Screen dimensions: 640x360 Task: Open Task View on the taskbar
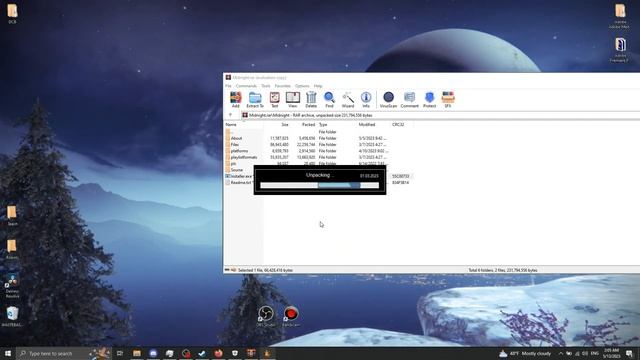click(120, 353)
